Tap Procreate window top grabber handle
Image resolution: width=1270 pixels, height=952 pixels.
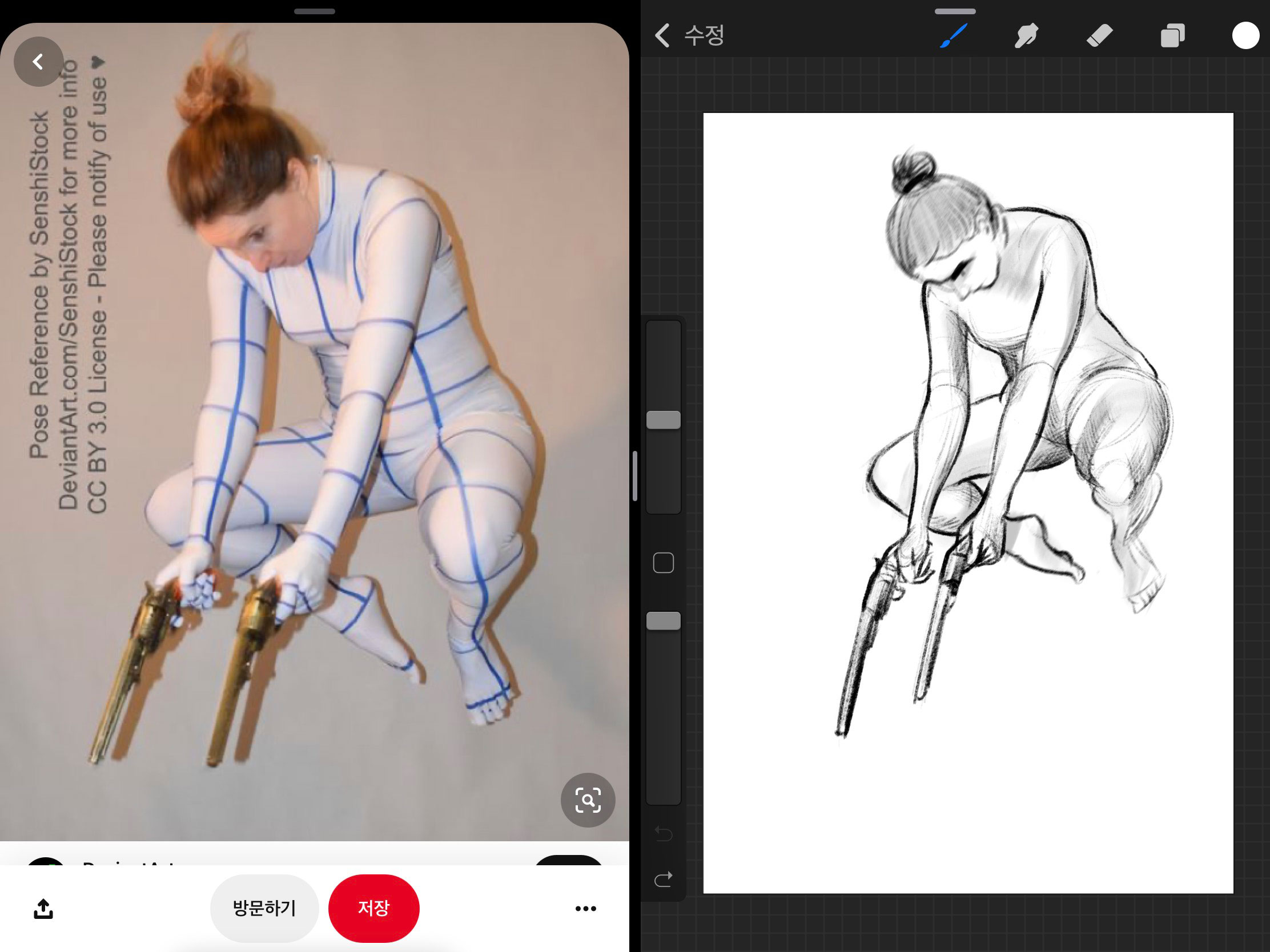tap(955, 11)
